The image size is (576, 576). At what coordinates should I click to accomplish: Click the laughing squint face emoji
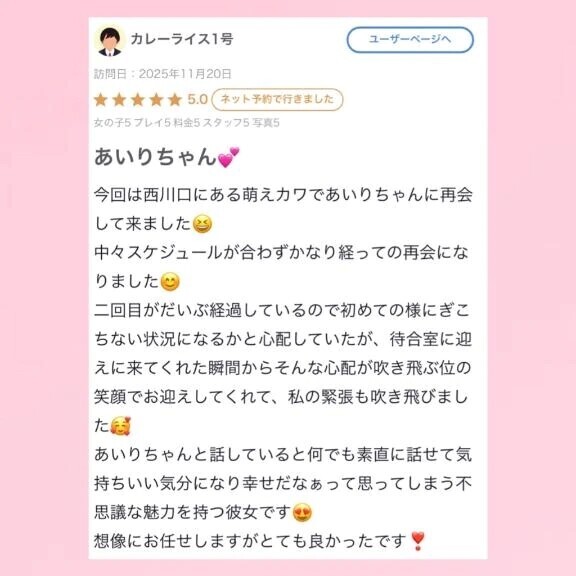[x=202, y=224]
